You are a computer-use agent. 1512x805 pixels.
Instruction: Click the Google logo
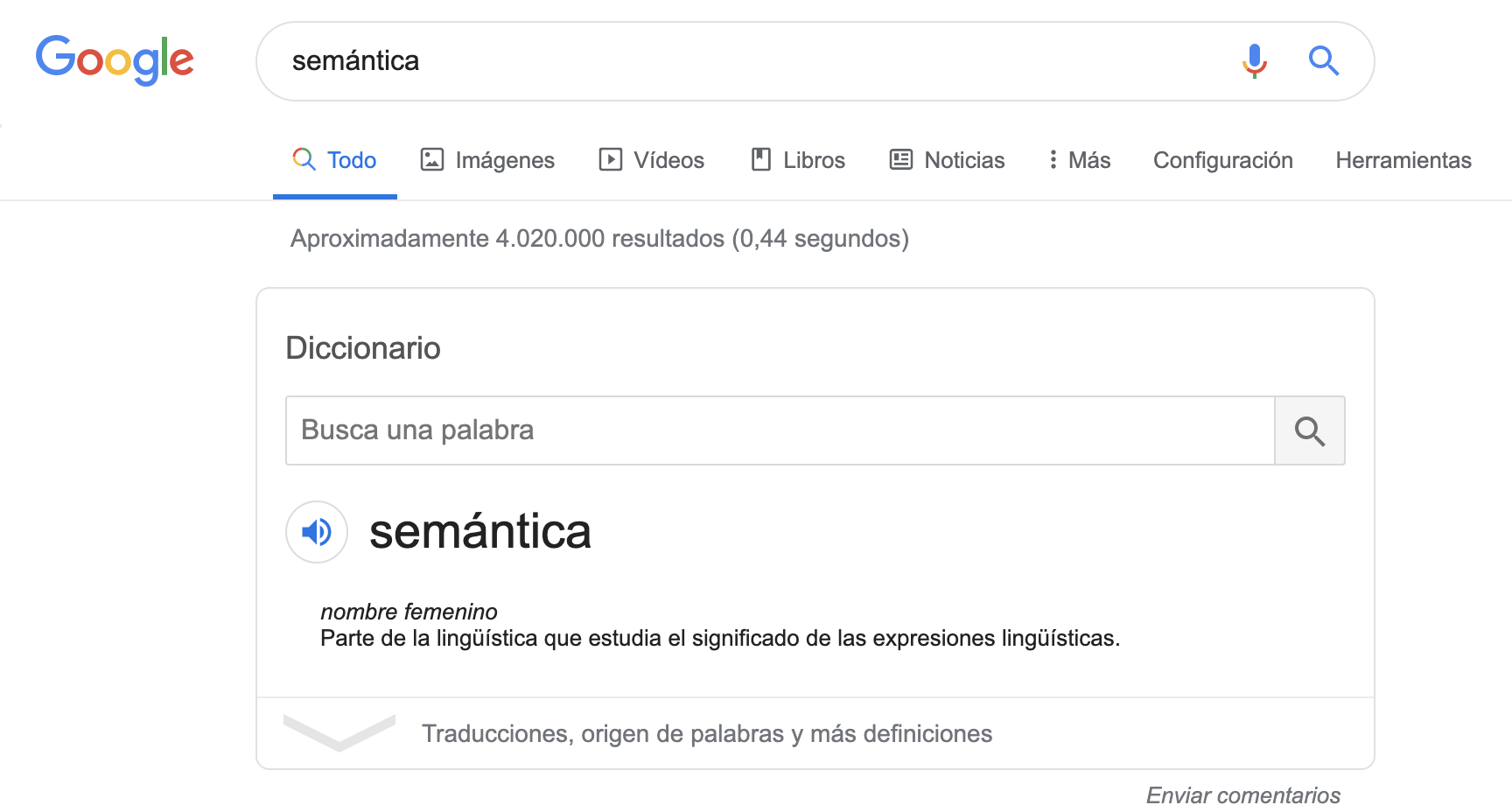click(115, 59)
